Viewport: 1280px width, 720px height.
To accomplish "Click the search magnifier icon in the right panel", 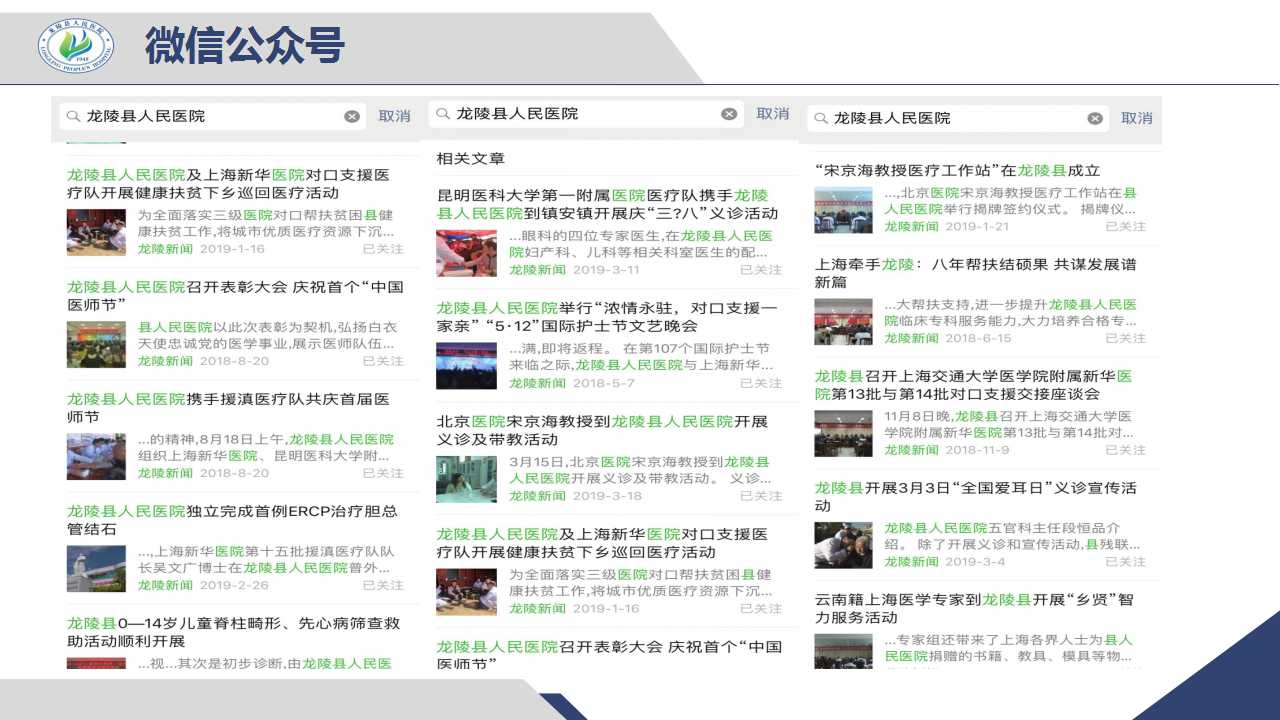I will pos(821,118).
